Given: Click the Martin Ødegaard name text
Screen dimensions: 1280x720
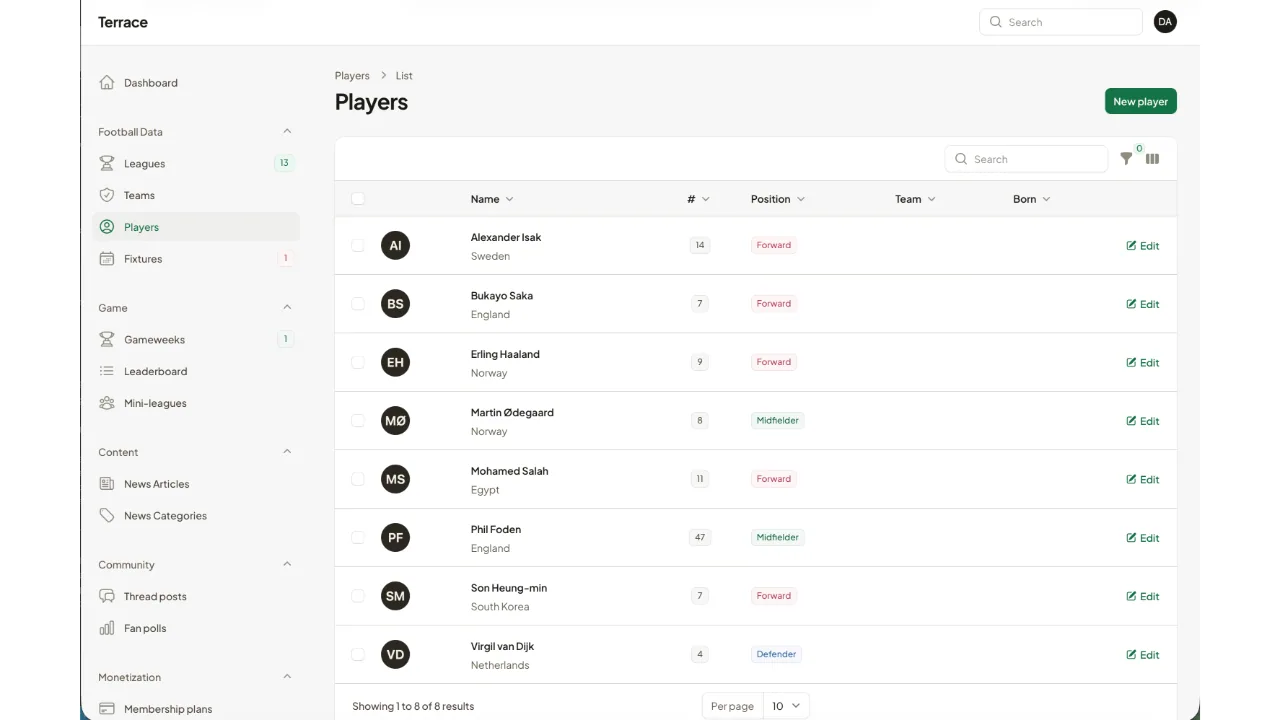Looking at the screenshot, I should click(512, 412).
